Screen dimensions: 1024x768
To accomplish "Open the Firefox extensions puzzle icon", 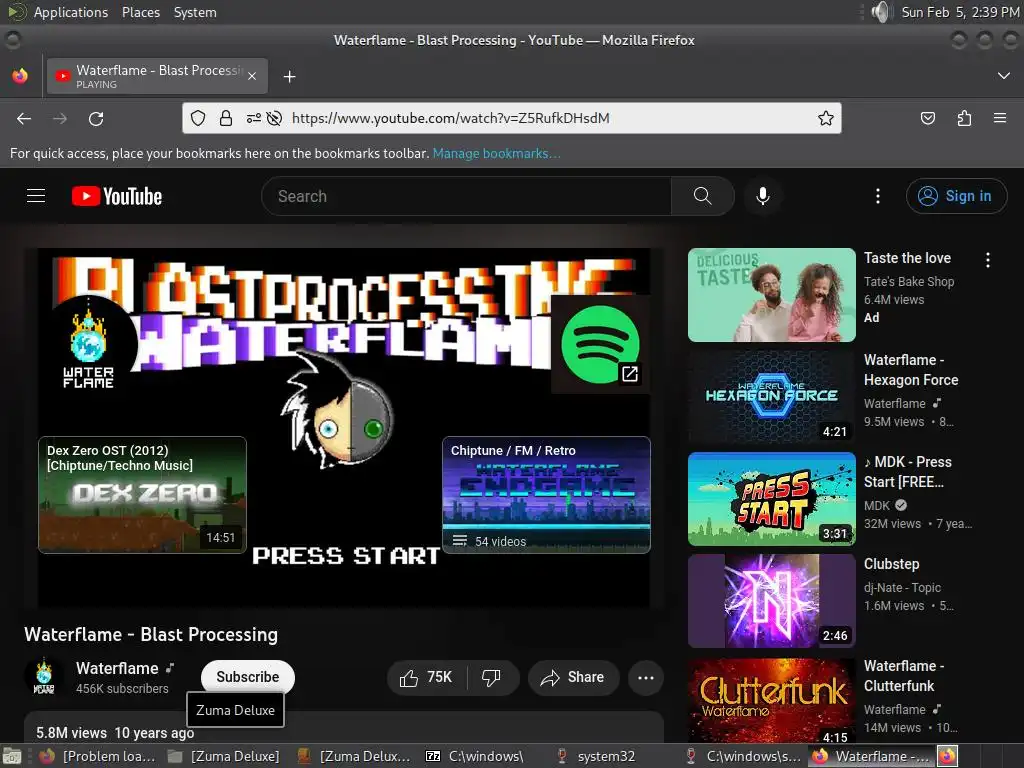I will point(964,118).
